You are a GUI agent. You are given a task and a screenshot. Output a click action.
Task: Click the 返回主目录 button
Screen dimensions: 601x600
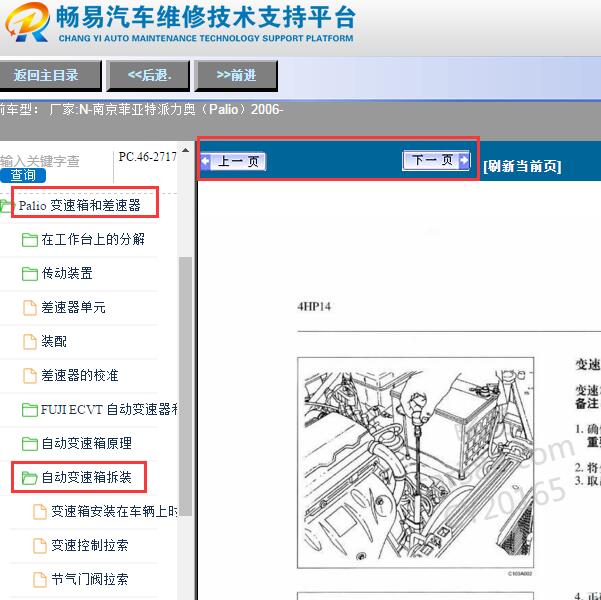coord(49,75)
